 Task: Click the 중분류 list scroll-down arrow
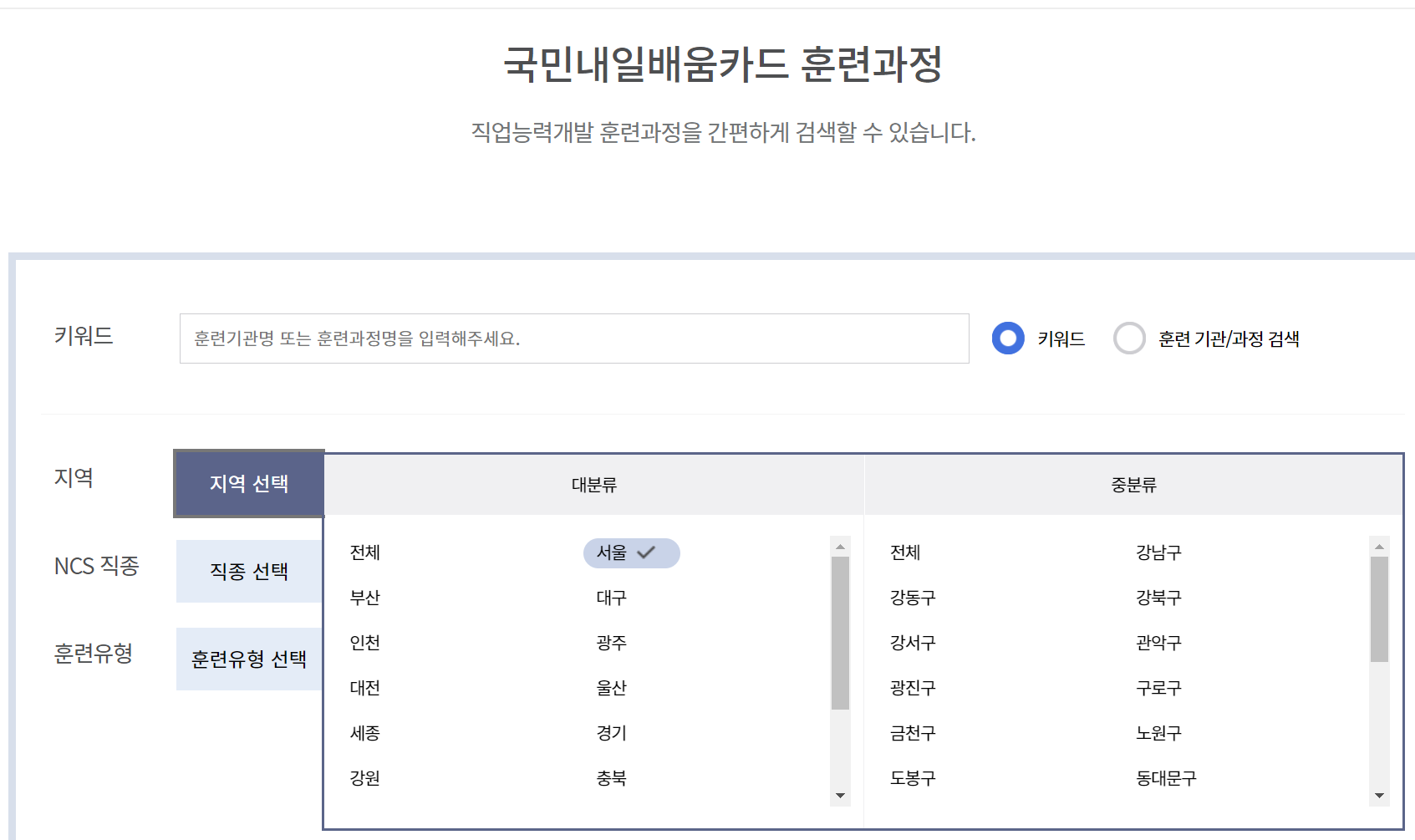click(x=1380, y=796)
